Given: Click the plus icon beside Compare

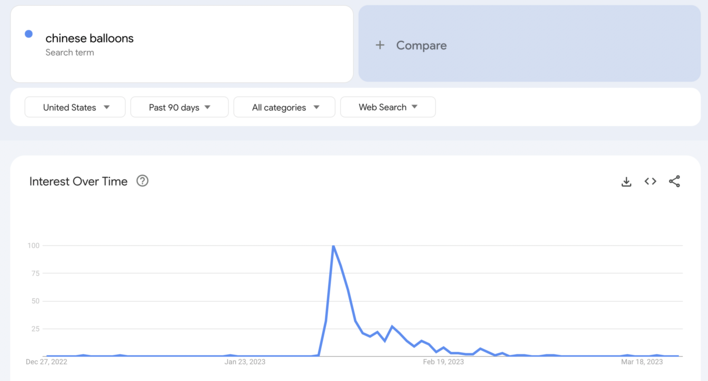Looking at the screenshot, I should pos(380,45).
